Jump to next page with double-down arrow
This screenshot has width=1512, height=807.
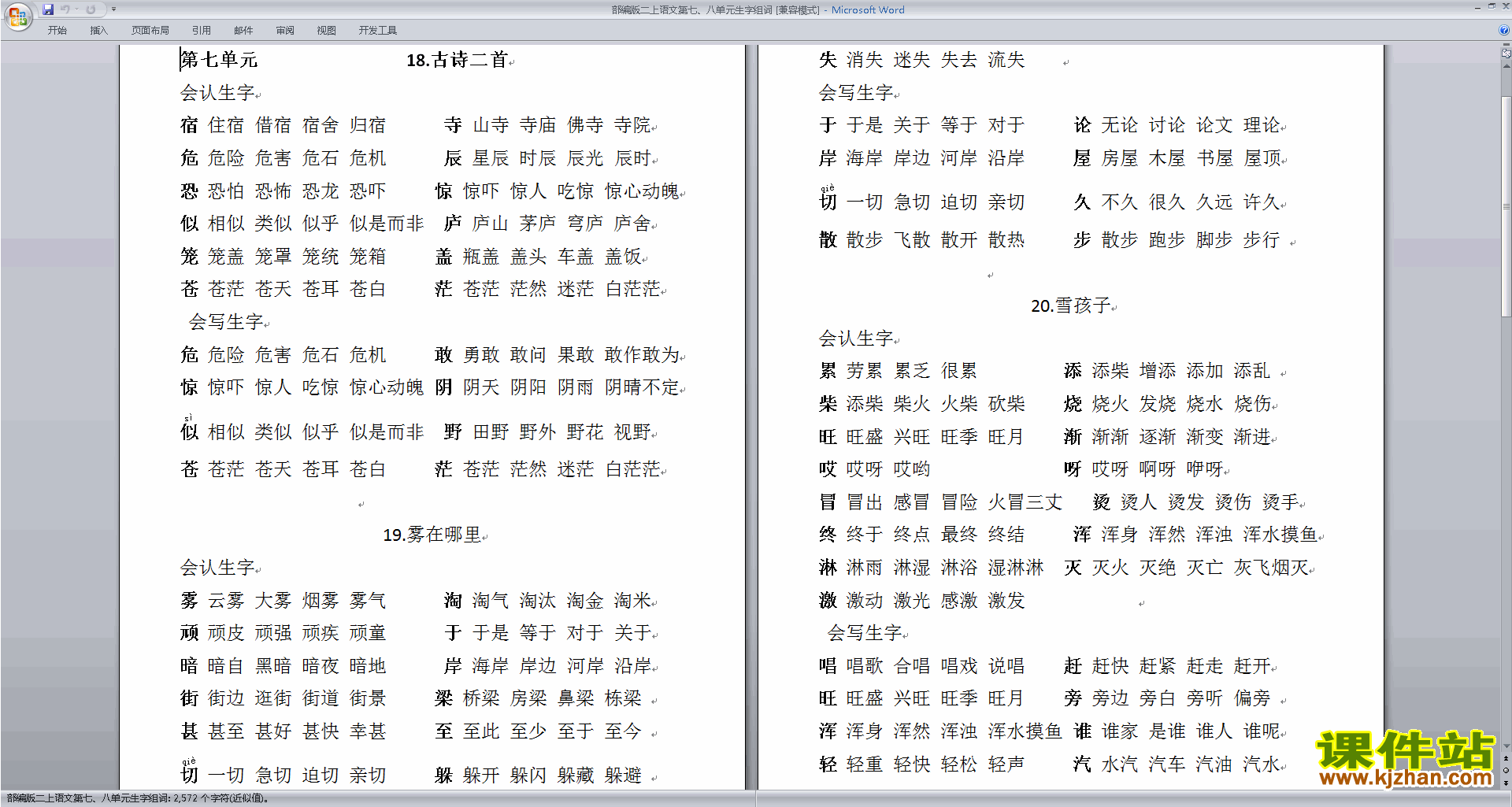tap(1506, 782)
